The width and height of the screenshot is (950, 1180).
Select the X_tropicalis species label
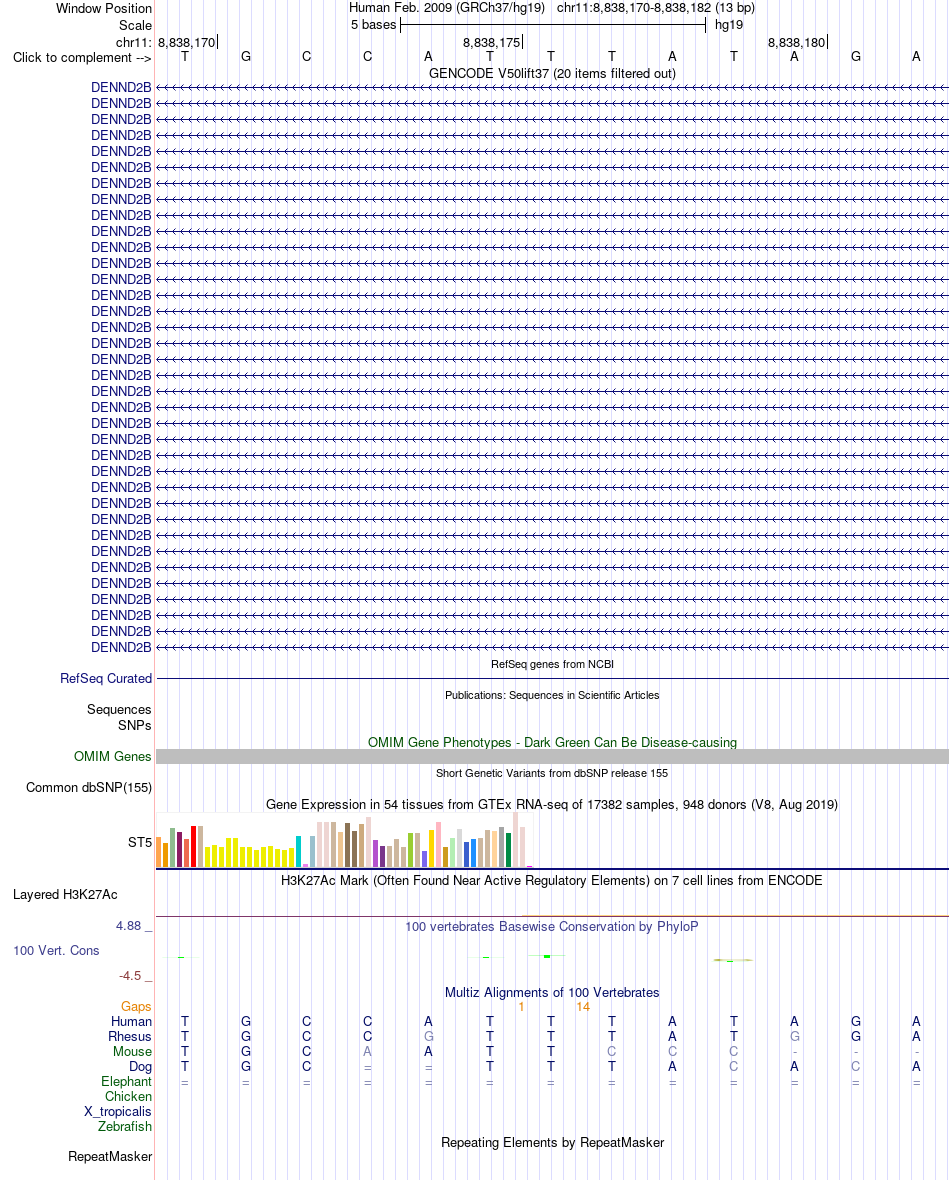pyautogui.click(x=117, y=1112)
